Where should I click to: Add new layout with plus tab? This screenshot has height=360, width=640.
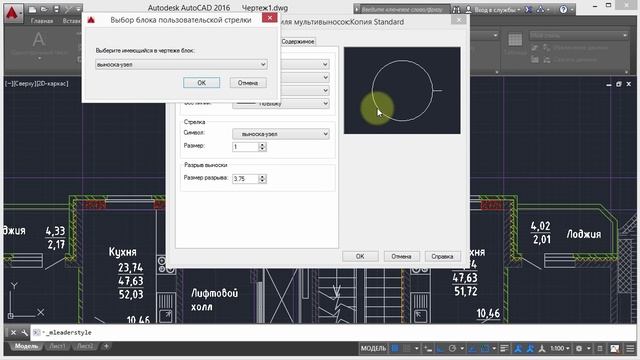[106, 347]
